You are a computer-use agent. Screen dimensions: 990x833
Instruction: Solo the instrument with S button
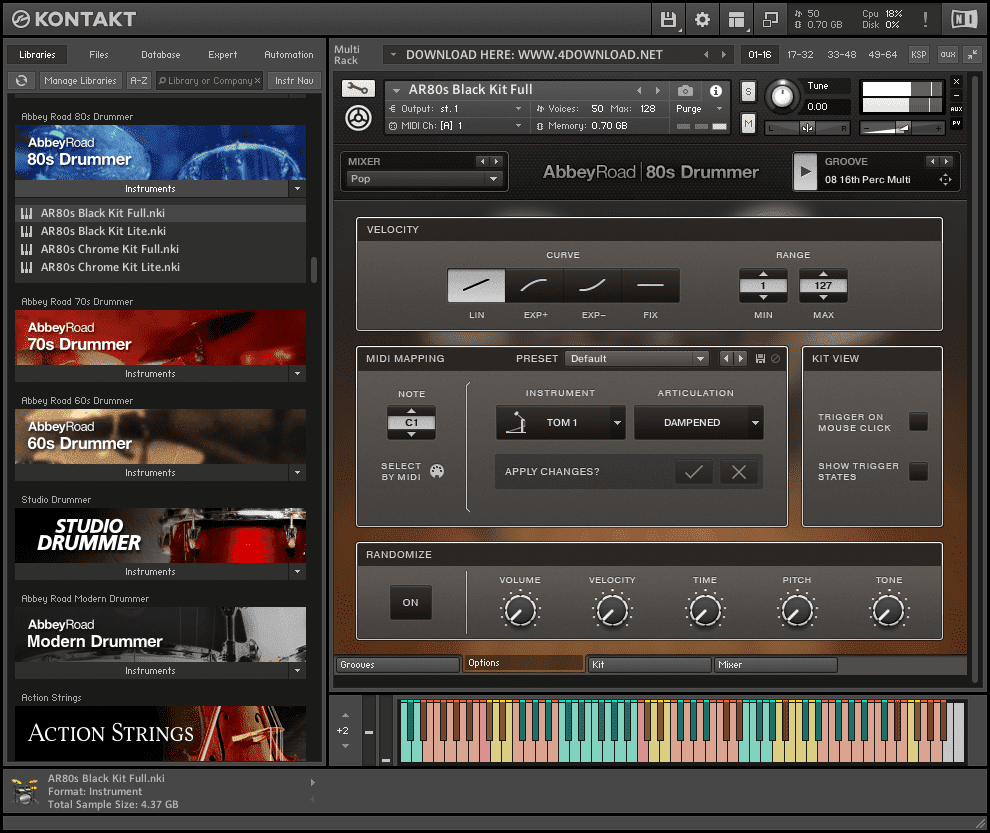[748, 92]
